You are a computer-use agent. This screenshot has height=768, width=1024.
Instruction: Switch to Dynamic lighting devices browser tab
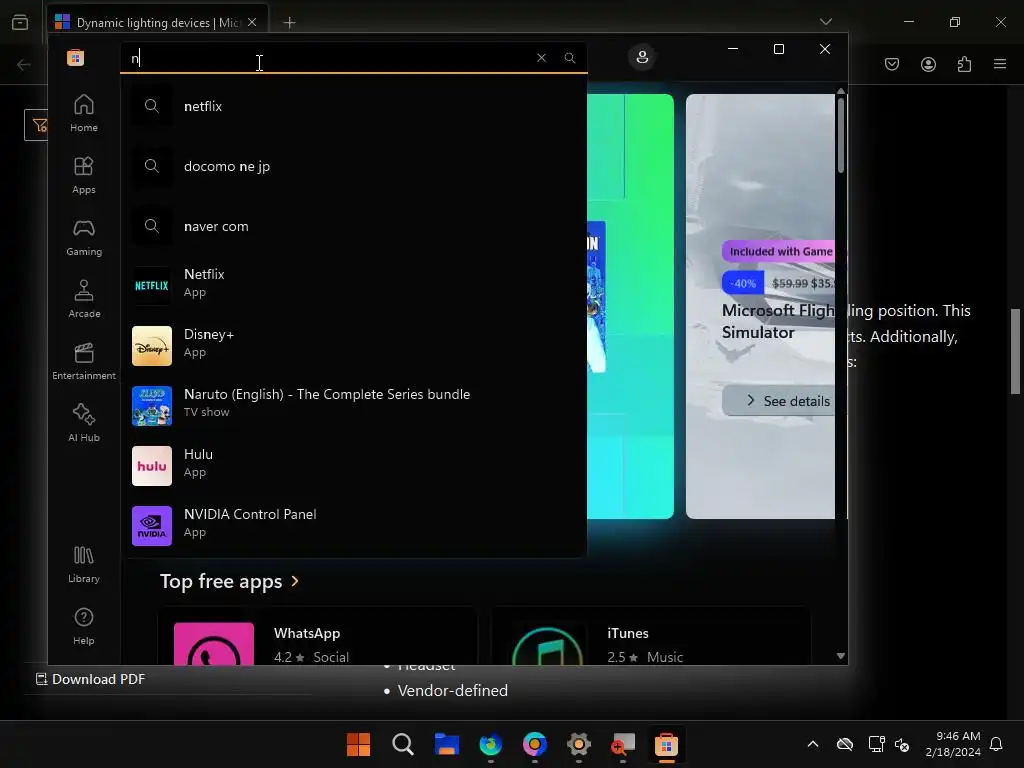click(155, 23)
